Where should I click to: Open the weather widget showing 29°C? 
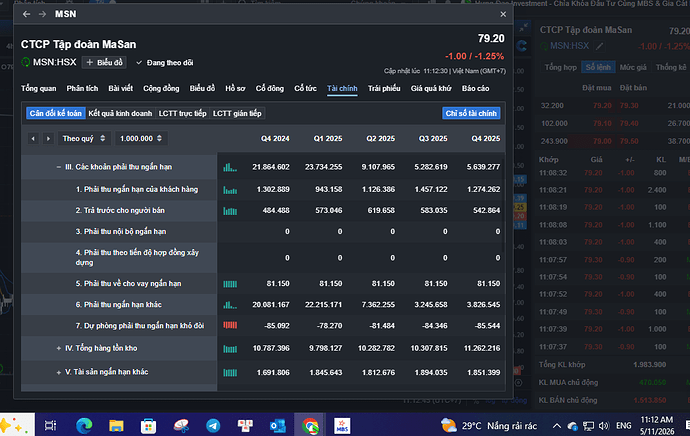coord(488,425)
